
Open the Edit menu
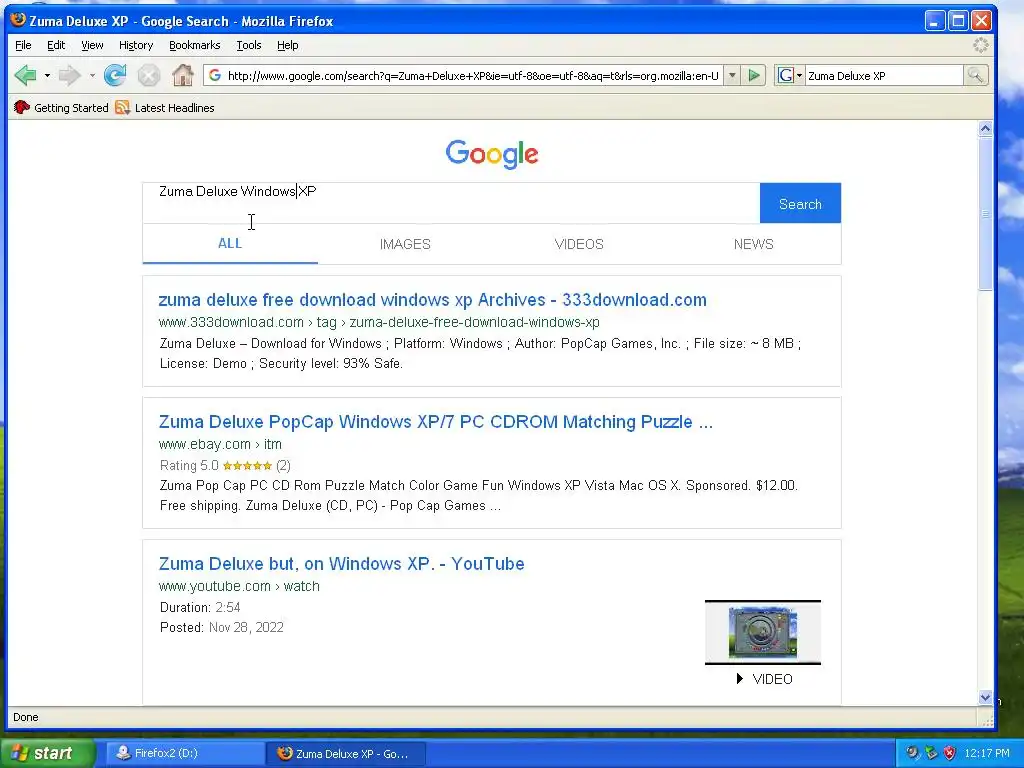pos(56,45)
